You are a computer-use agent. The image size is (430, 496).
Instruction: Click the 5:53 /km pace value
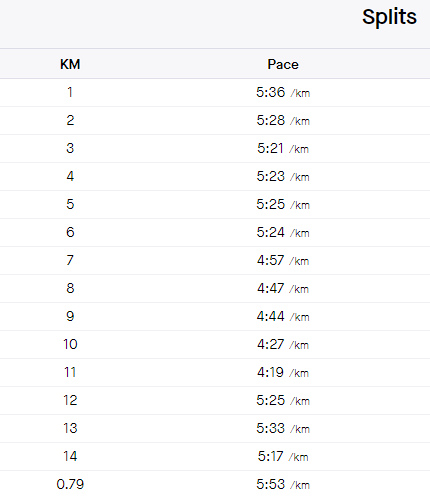pyautogui.click(x=283, y=485)
